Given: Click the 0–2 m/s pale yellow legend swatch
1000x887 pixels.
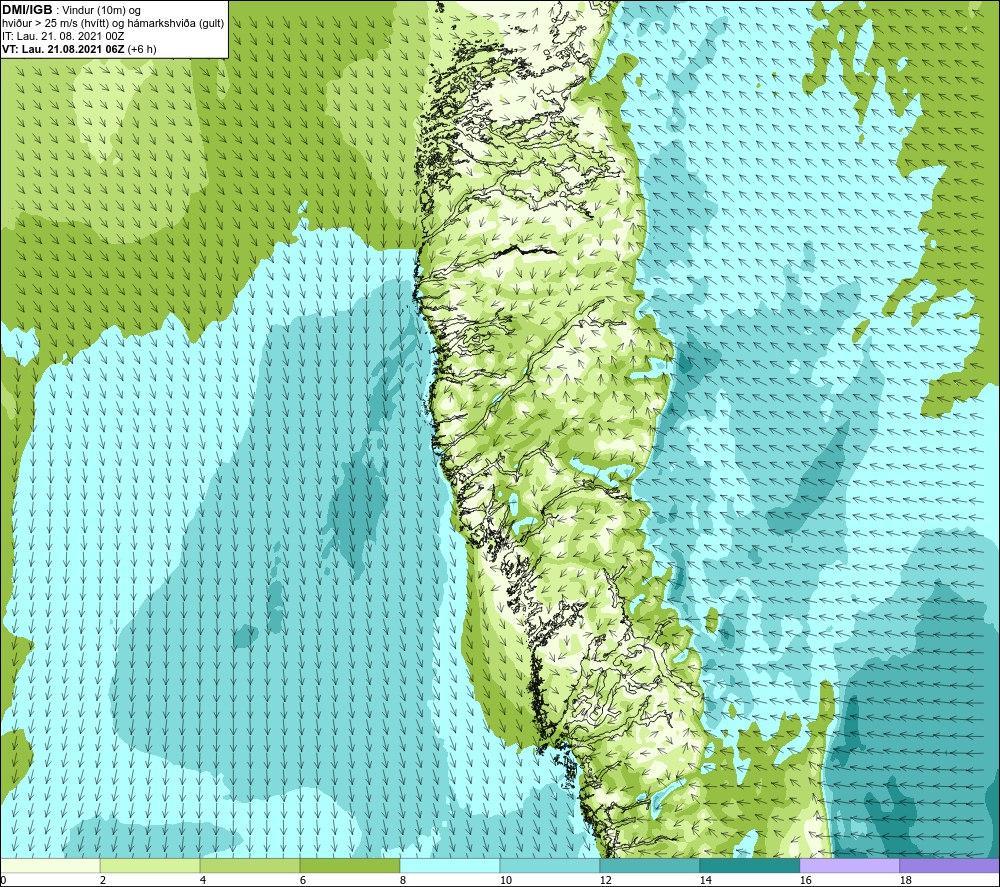Looking at the screenshot, I should pyautogui.click(x=50, y=865).
